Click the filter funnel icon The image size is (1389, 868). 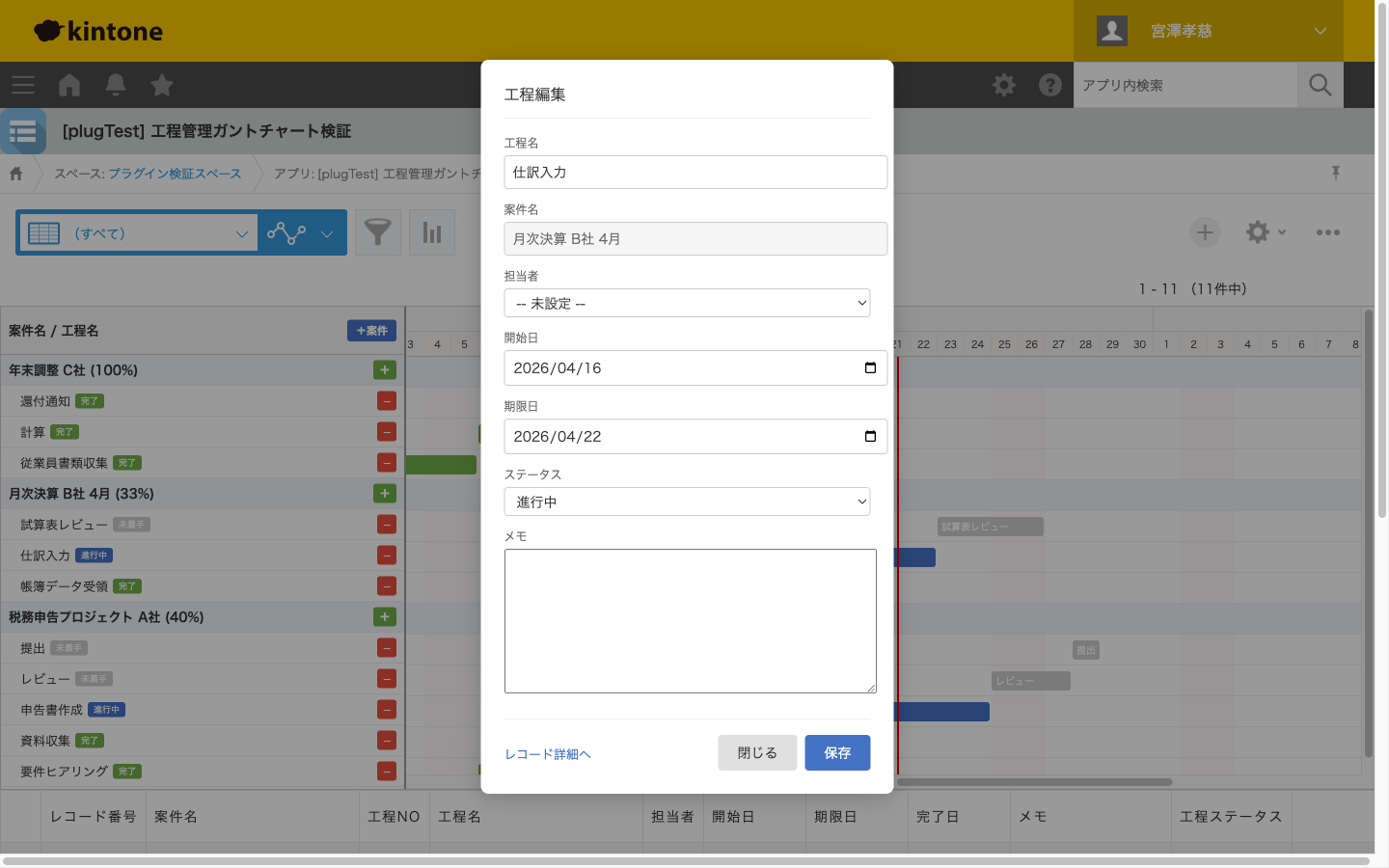tap(378, 232)
